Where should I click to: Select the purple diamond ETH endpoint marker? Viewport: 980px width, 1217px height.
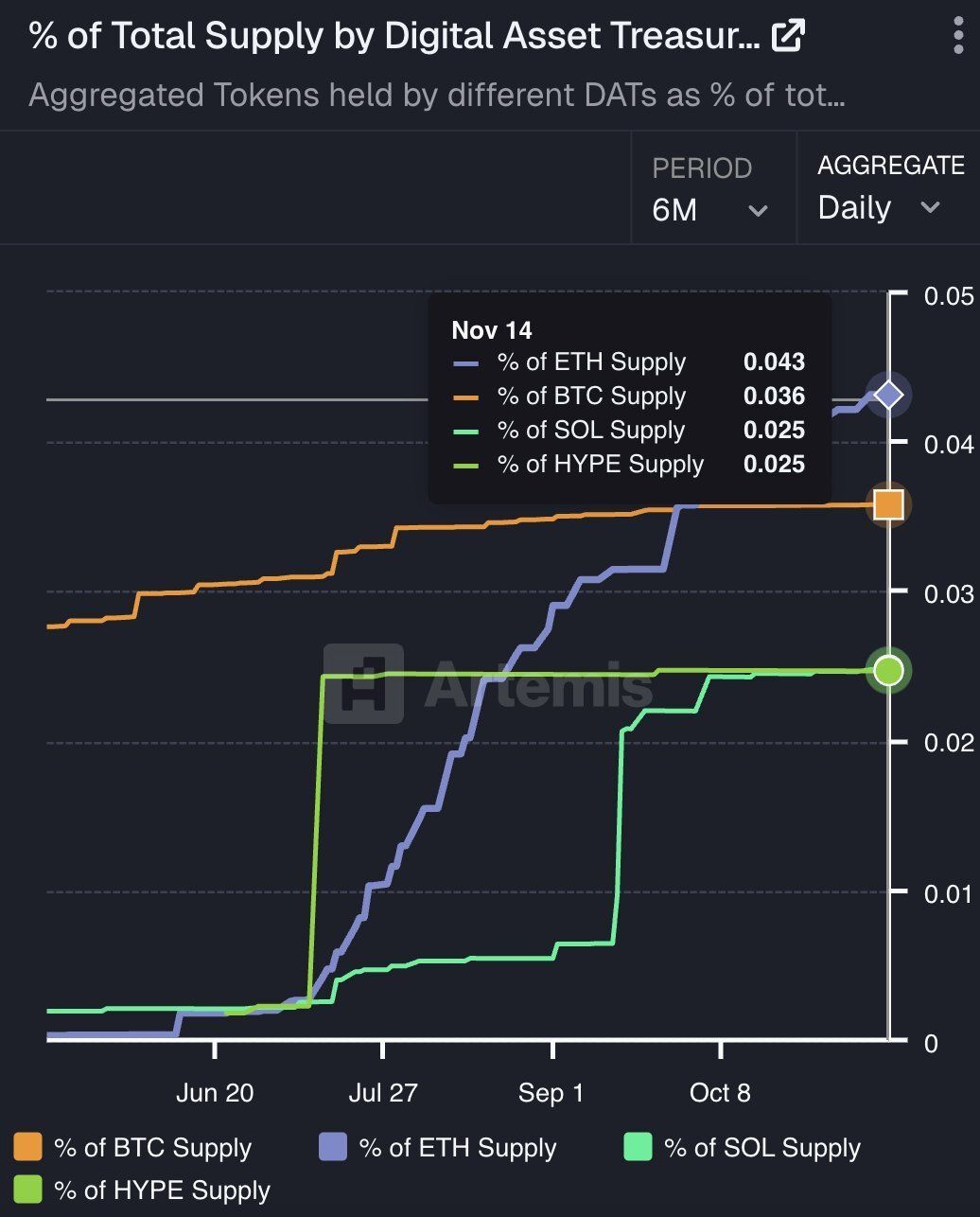(x=887, y=395)
